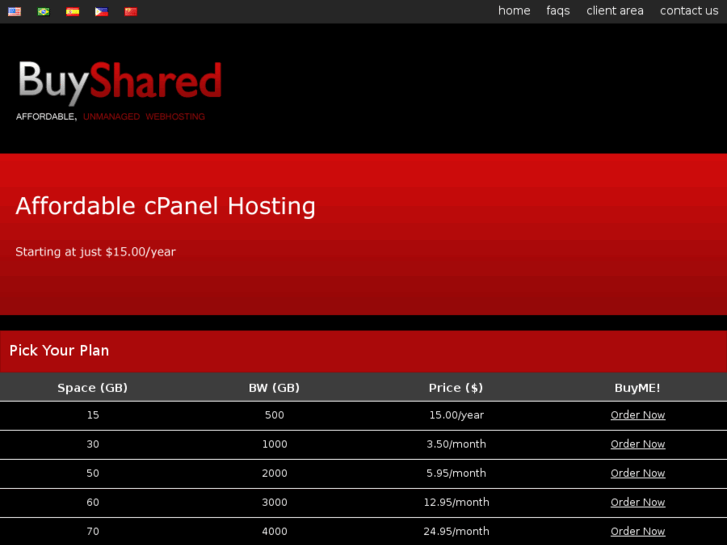This screenshot has height=545, width=727.
Task: Open the client area menu item
Action: tap(615, 11)
